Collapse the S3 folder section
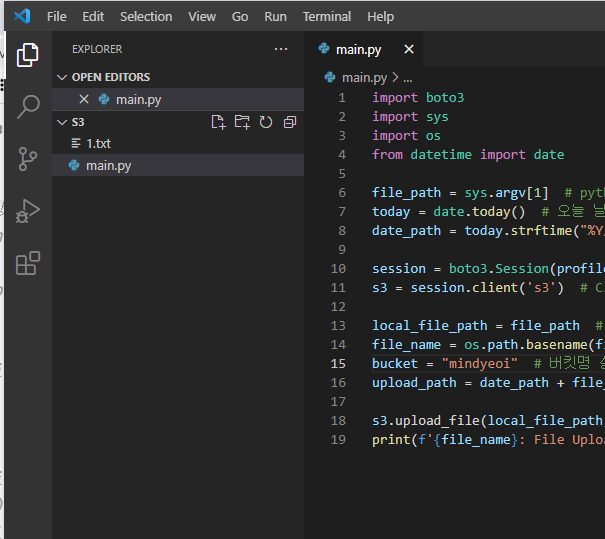This screenshot has height=539, width=605. coord(62,122)
